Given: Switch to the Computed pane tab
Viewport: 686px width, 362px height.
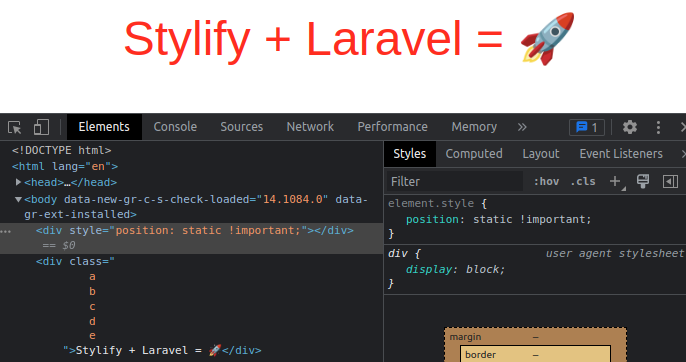Looking at the screenshot, I should click(x=474, y=154).
